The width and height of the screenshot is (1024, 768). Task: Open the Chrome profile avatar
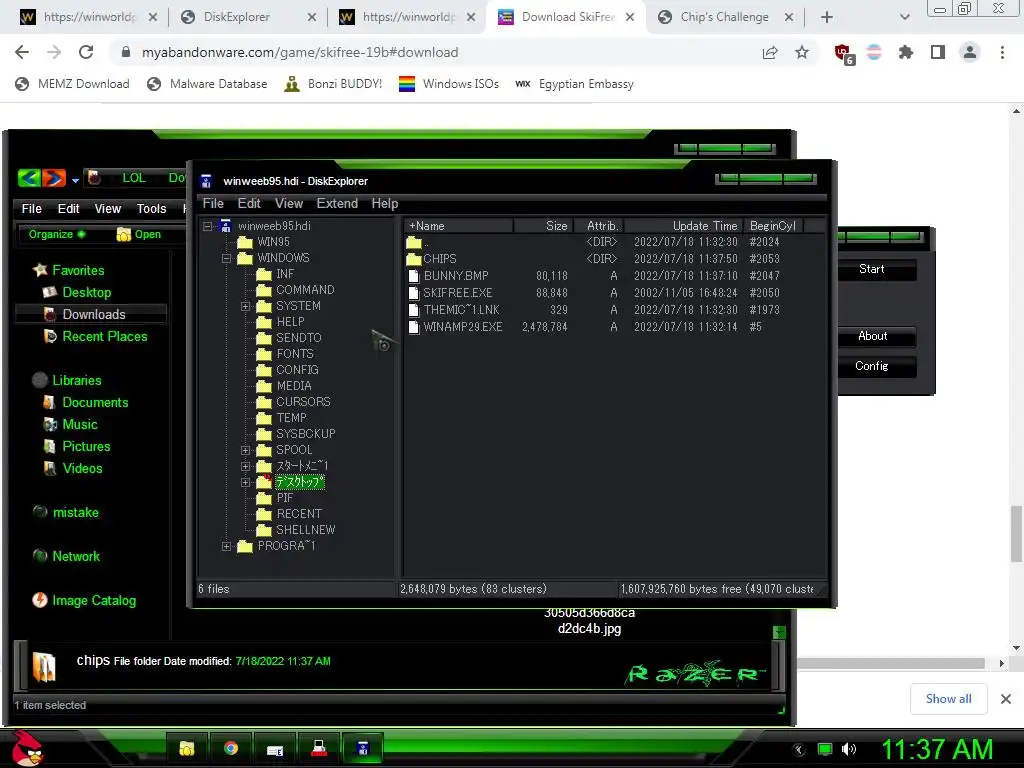pos(970,52)
